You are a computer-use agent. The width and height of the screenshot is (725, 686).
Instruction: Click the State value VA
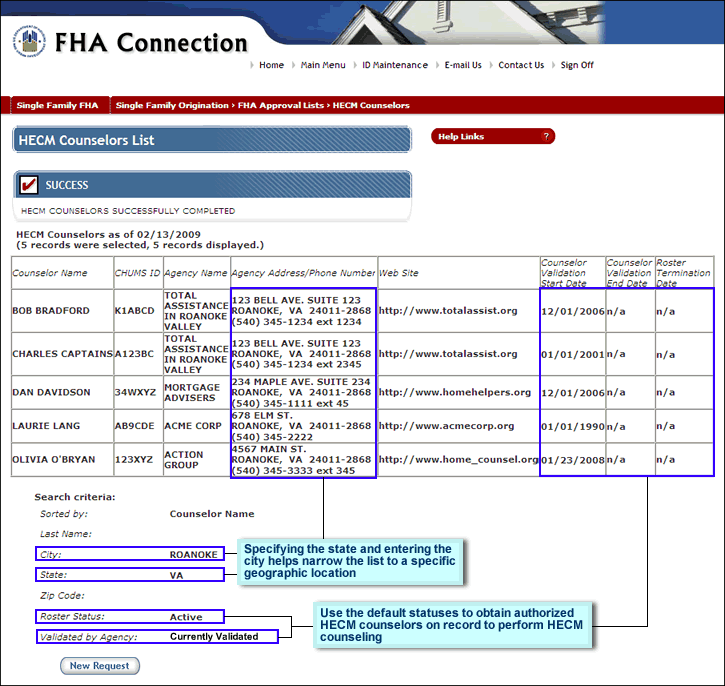click(x=176, y=576)
